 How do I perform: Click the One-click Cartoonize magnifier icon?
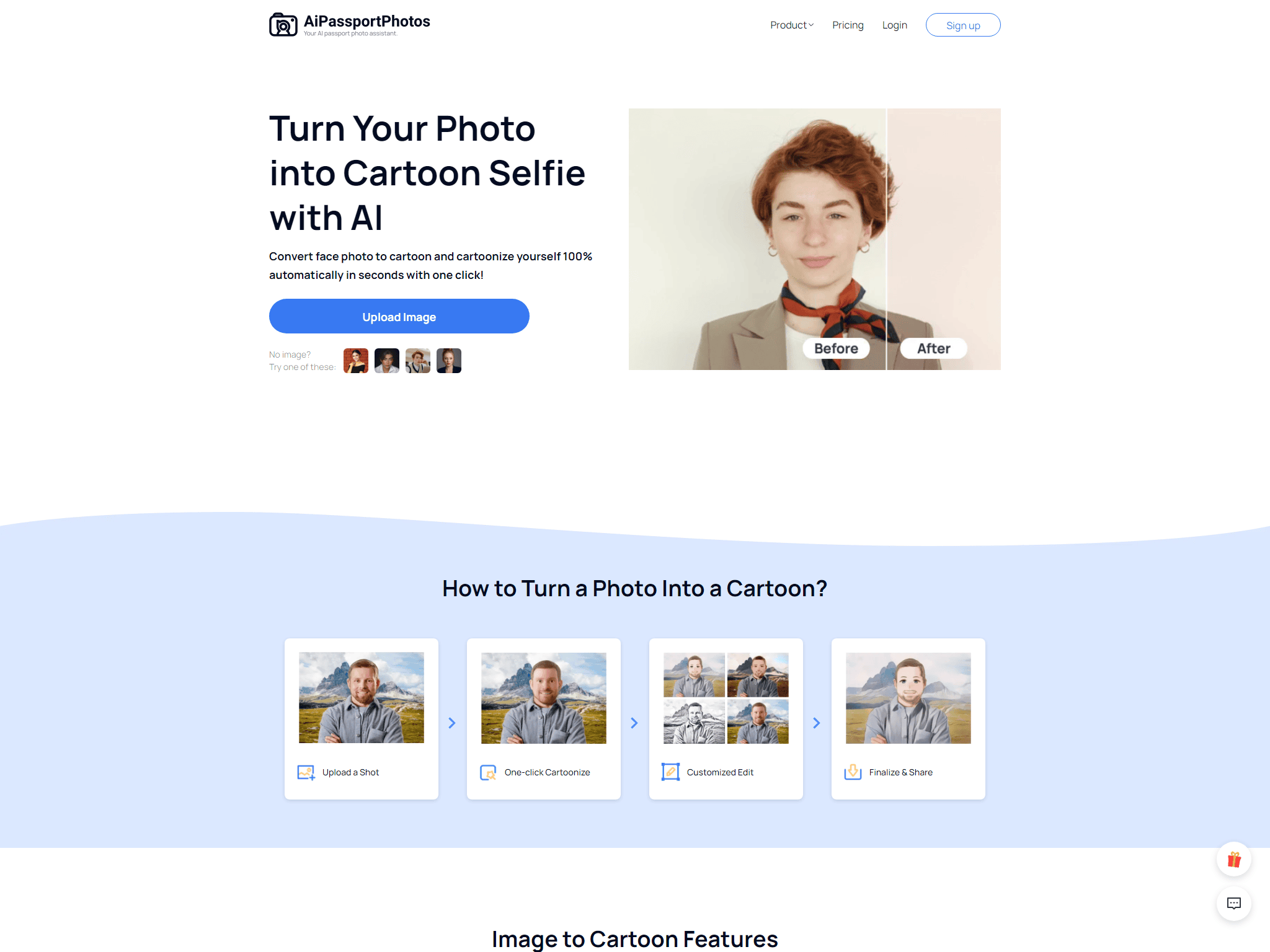[x=488, y=772]
